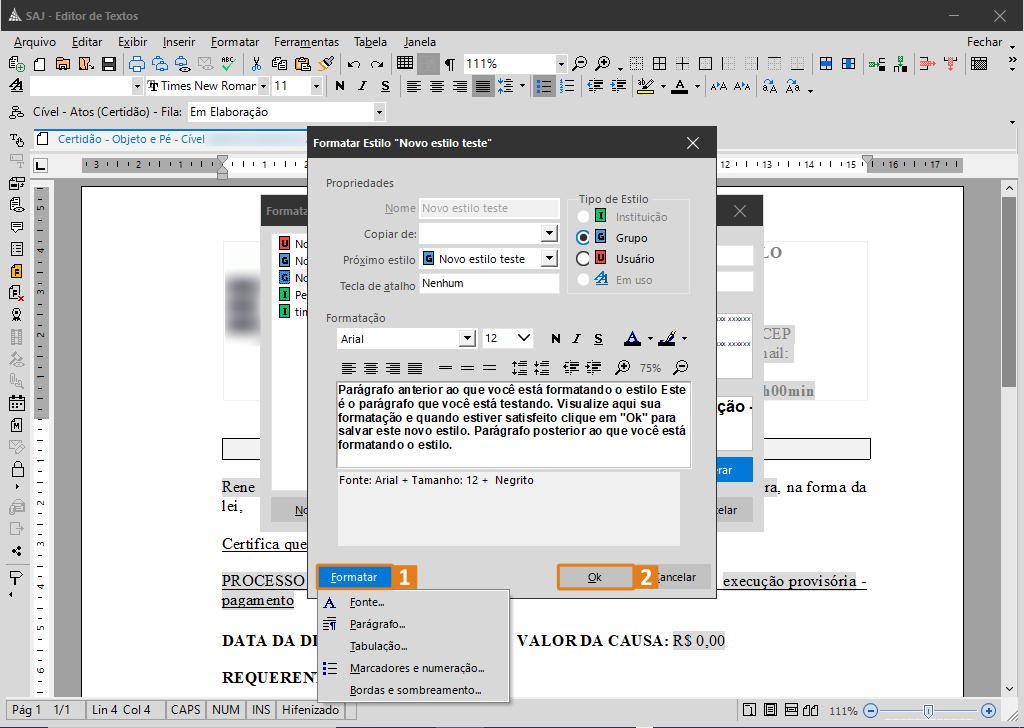Open the Ferramentas menu
1024x728 pixels.
point(306,42)
